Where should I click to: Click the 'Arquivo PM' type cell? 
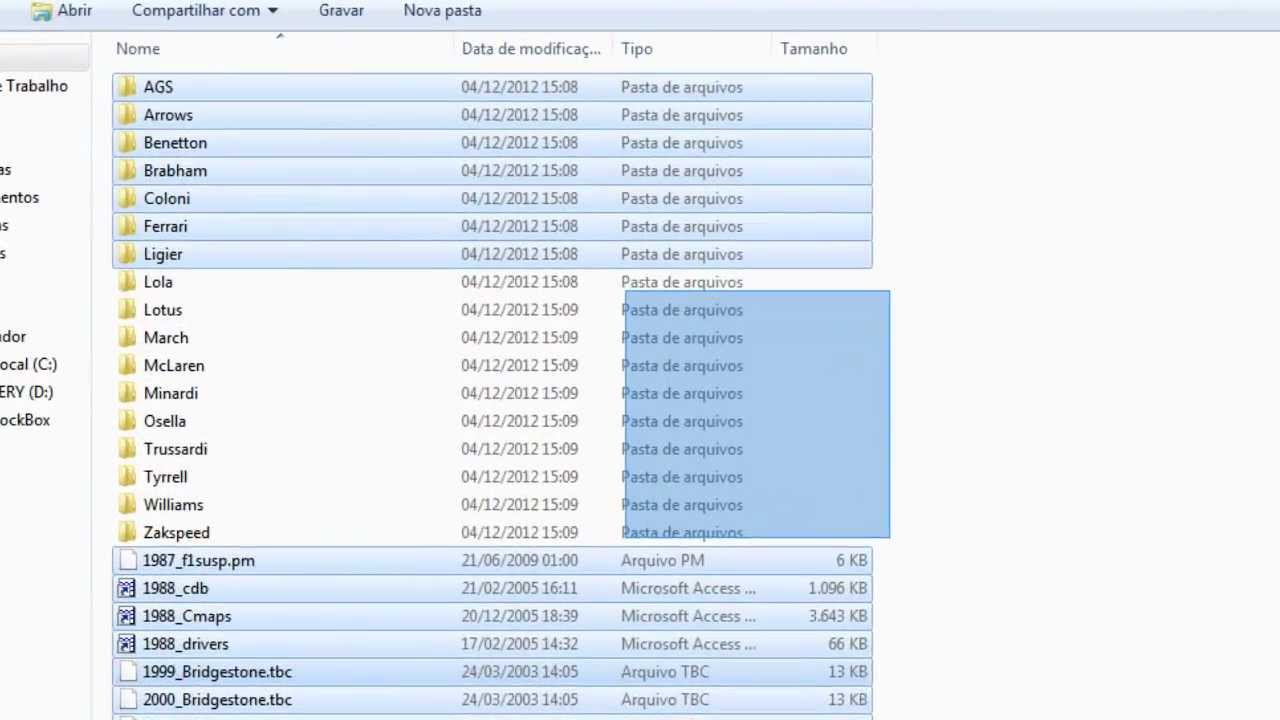pyautogui.click(x=662, y=561)
